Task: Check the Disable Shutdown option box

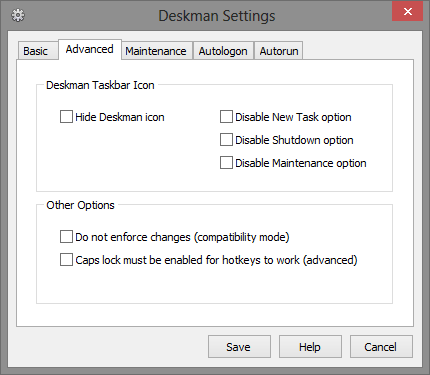Action: click(226, 140)
